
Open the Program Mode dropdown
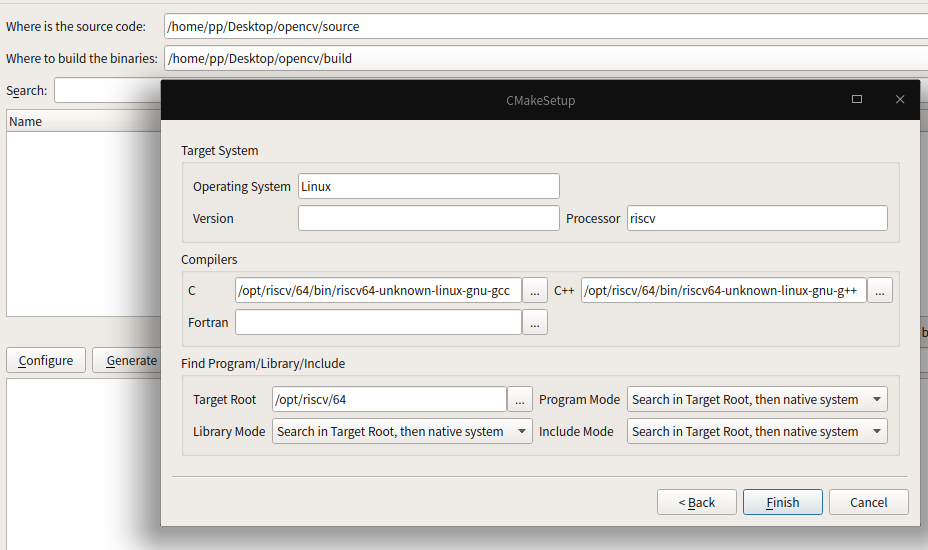757,399
